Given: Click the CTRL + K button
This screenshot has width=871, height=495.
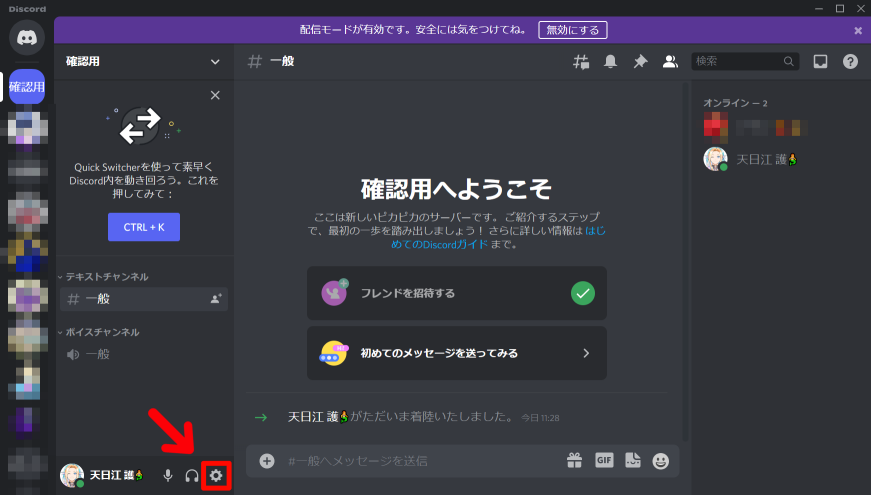Looking at the screenshot, I should [x=144, y=227].
